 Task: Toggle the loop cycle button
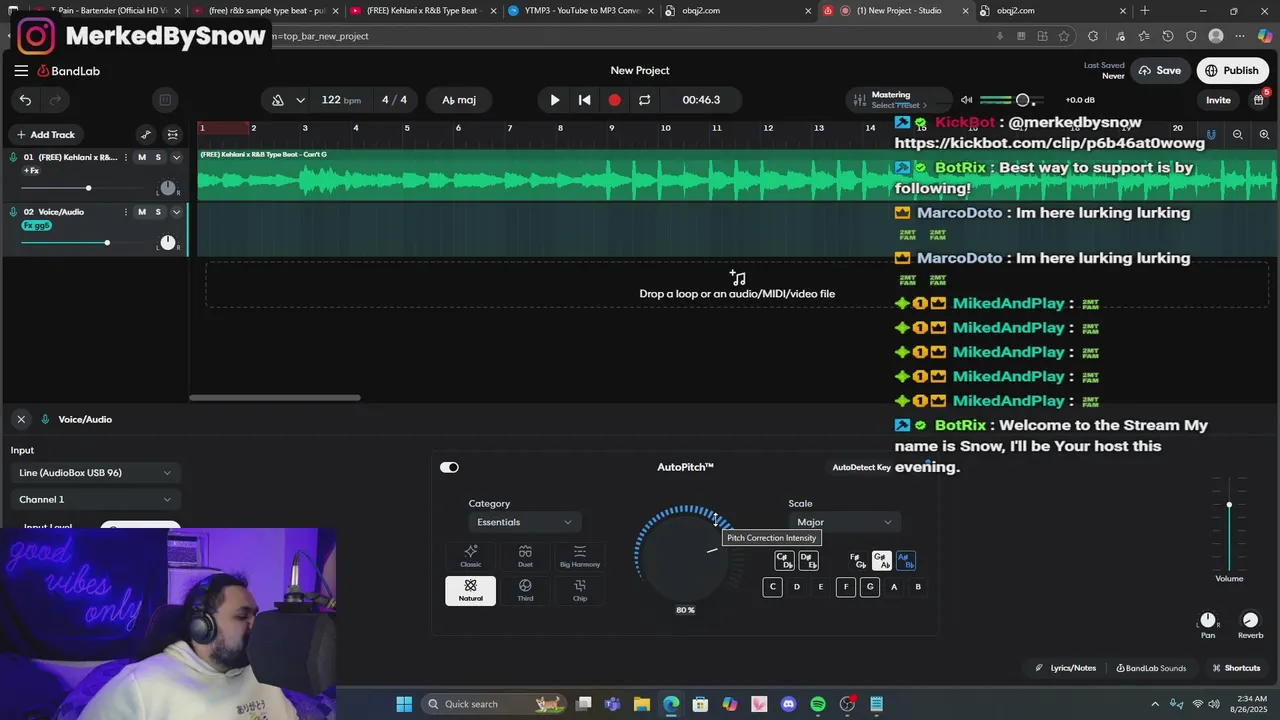[x=645, y=100]
